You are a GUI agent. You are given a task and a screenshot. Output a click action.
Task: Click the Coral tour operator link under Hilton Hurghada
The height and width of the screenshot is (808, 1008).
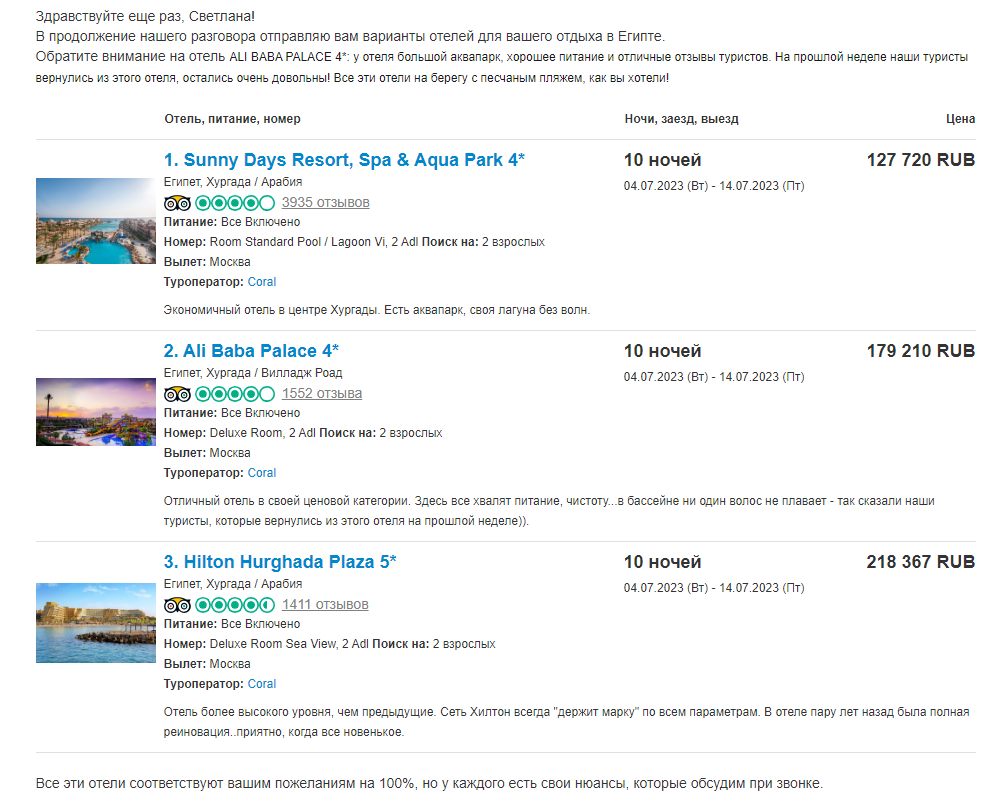(x=262, y=683)
